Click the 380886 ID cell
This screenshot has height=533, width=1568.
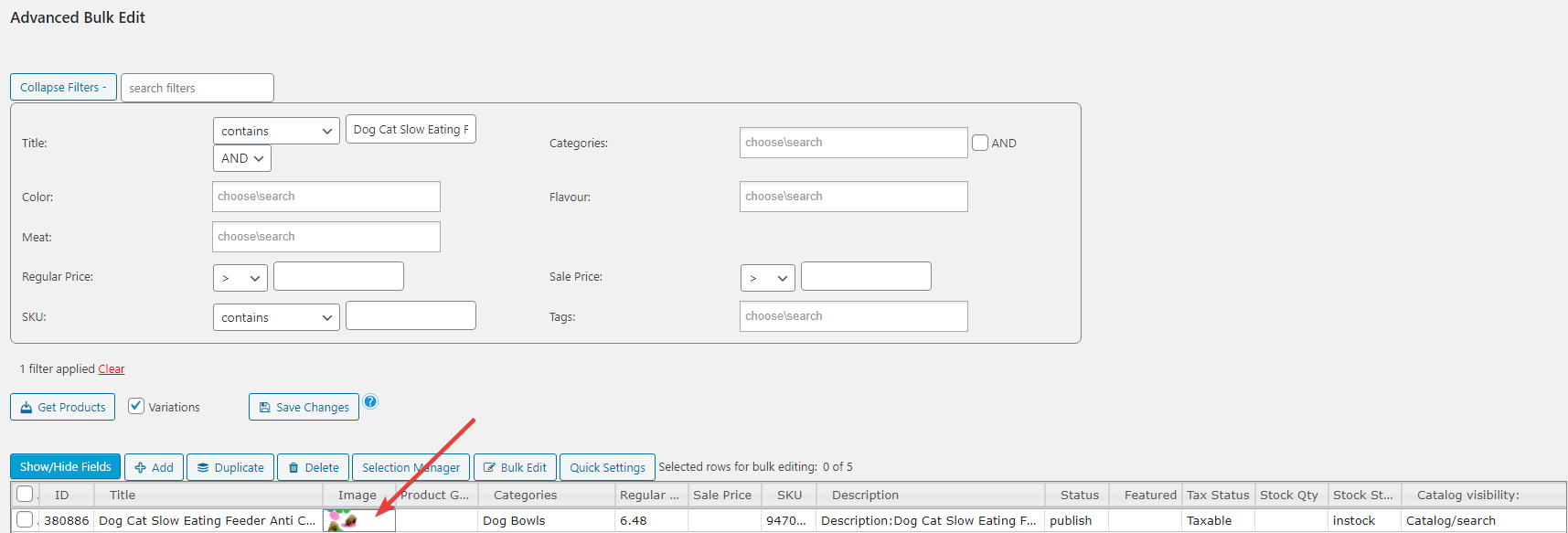(x=66, y=520)
